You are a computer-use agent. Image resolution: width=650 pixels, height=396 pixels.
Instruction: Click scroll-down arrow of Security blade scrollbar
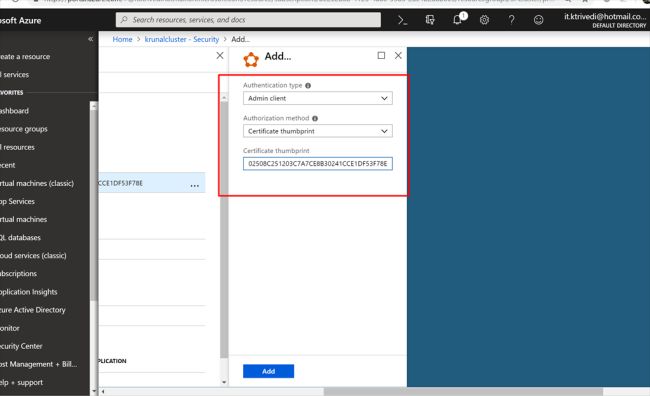[x=224, y=382]
